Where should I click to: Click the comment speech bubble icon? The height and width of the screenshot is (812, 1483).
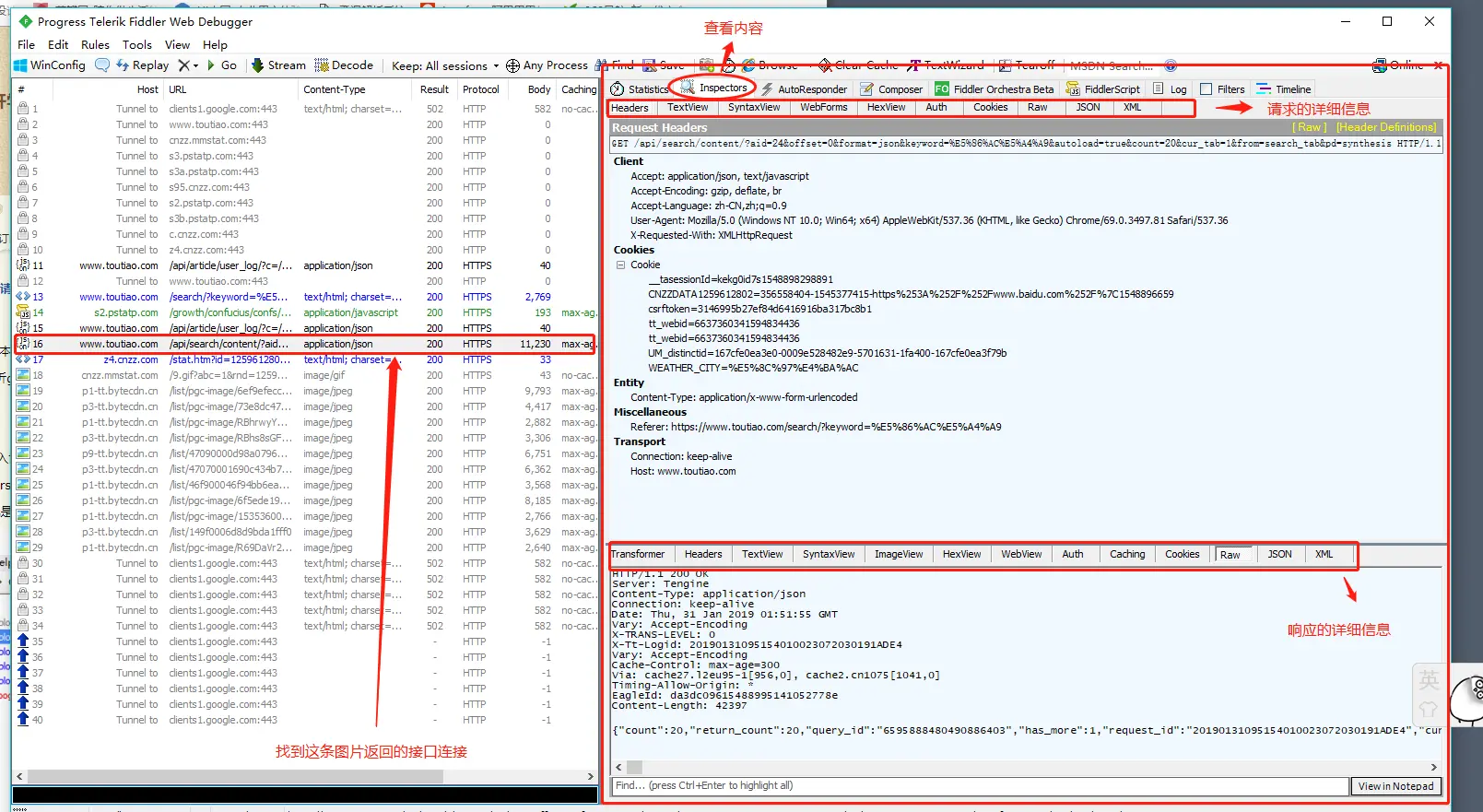click(102, 65)
